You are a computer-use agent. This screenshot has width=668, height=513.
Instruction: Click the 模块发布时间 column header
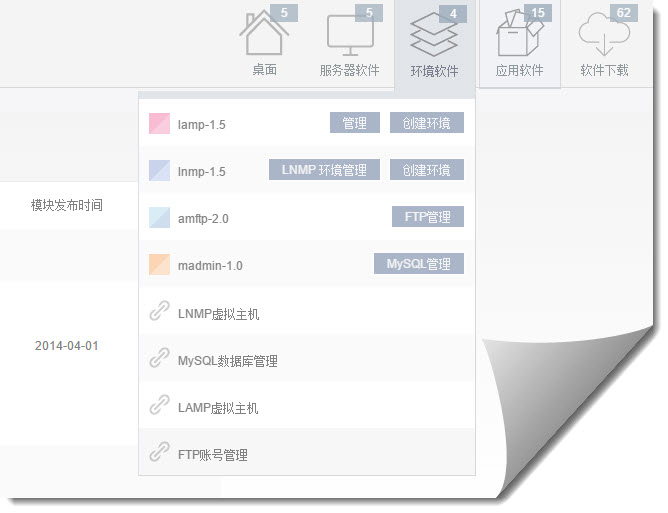pyautogui.click(x=66, y=206)
